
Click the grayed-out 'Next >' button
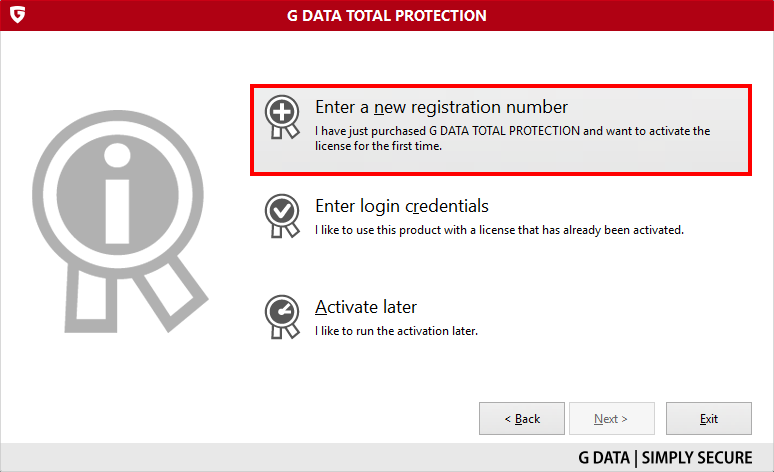(x=612, y=419)
